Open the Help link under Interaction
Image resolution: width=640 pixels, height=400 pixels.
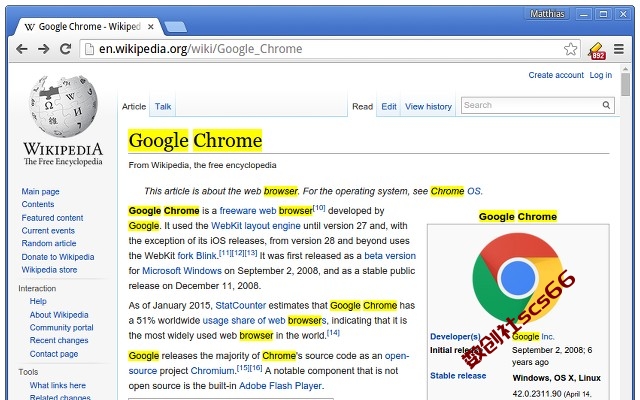coord(38,301)
